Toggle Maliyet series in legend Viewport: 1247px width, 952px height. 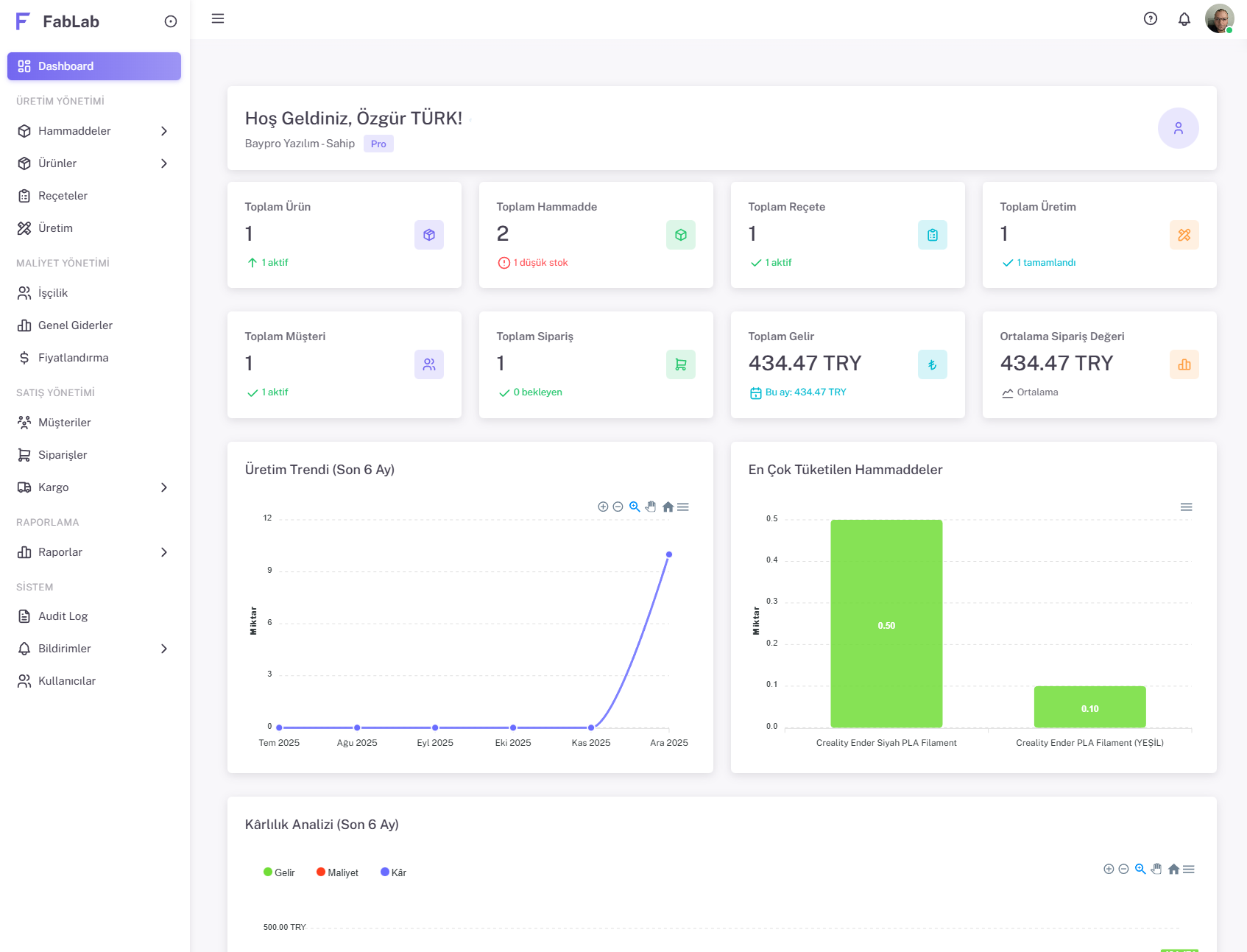[x=337, y=872]
